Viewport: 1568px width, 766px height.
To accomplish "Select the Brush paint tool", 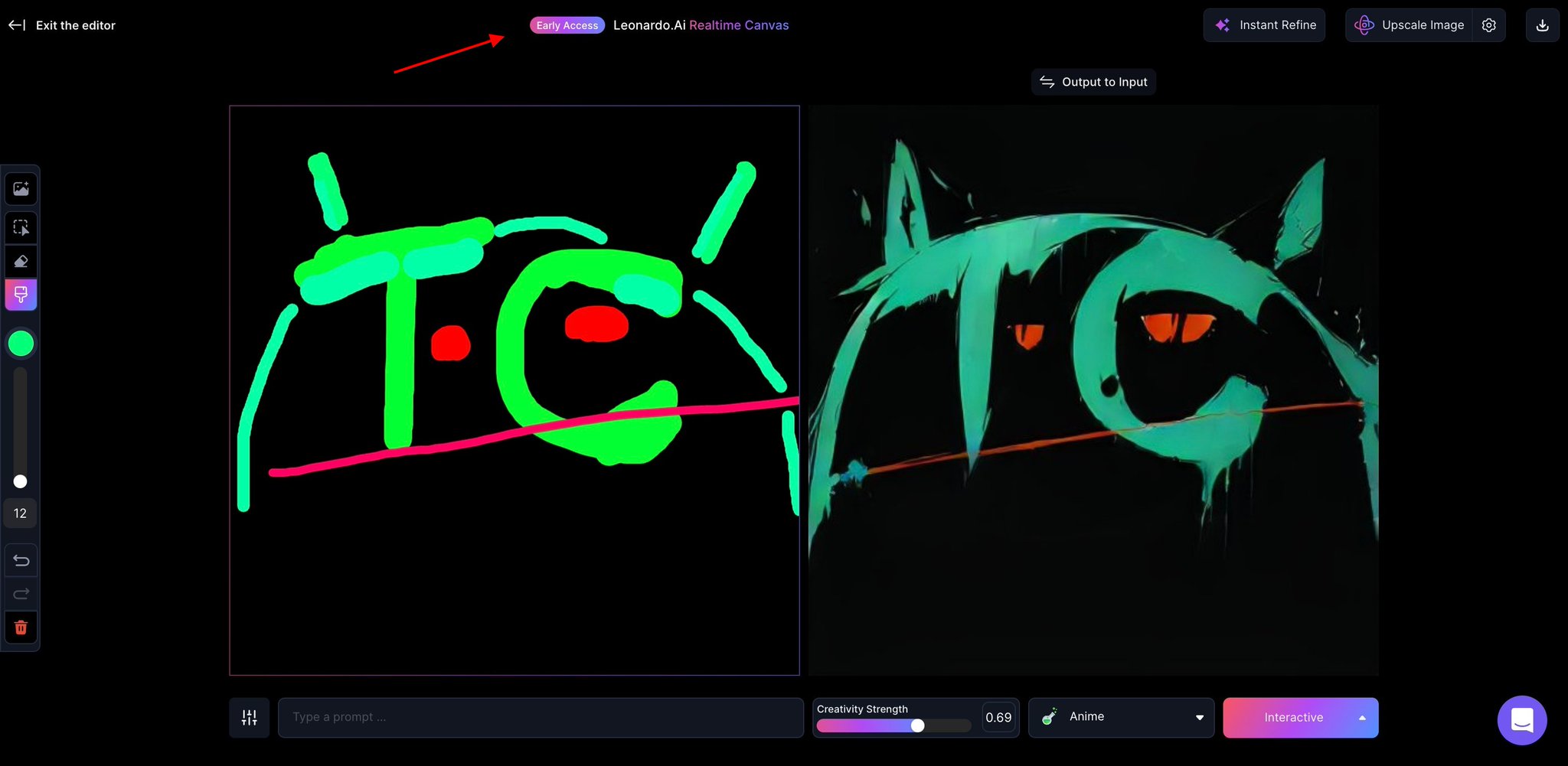I will (21, 295).
